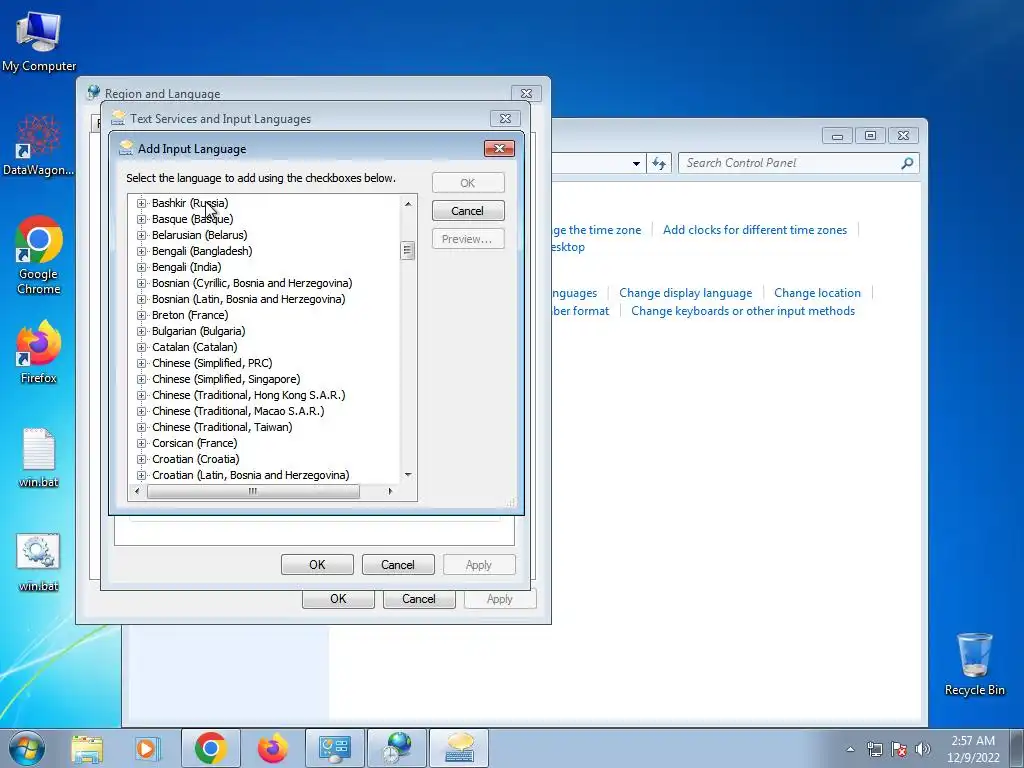Open DataWagon desktop shortcut
This screenshot has height=768, width=1024.
click(x=39, y=145)
